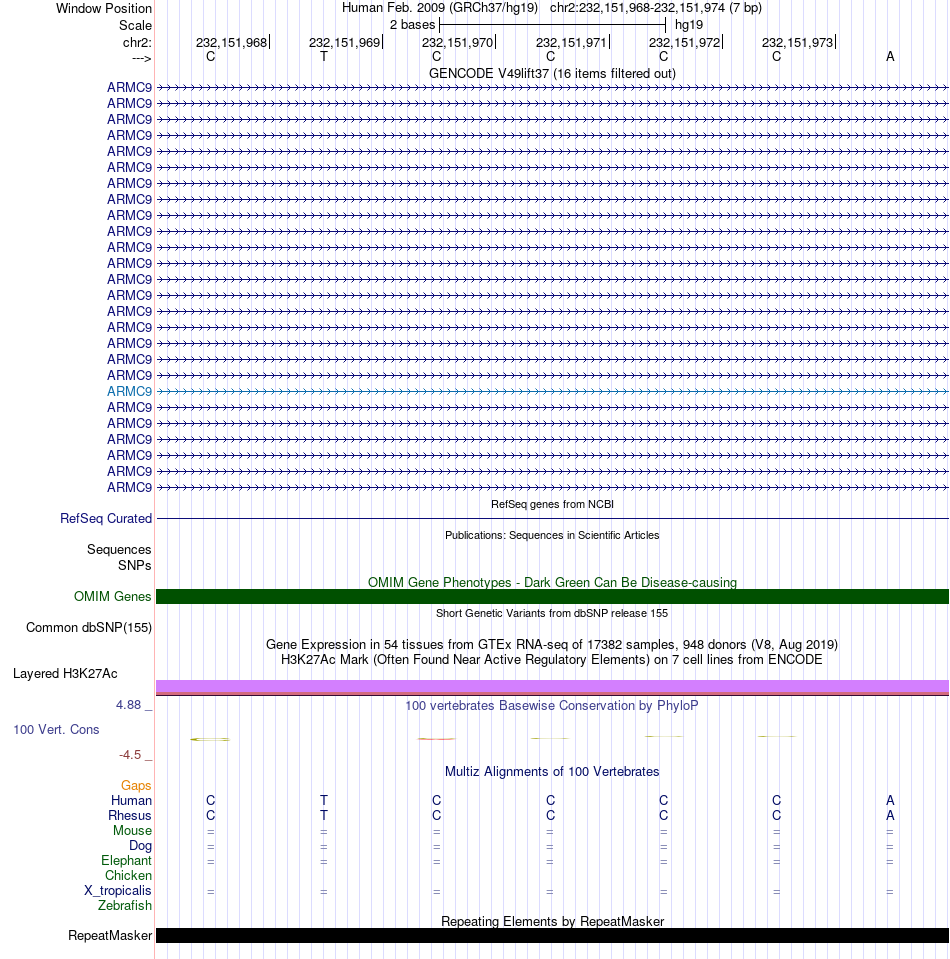Click the Mouse alignment row label
This screenshot has width=950, height=959.
click(132, 831)
